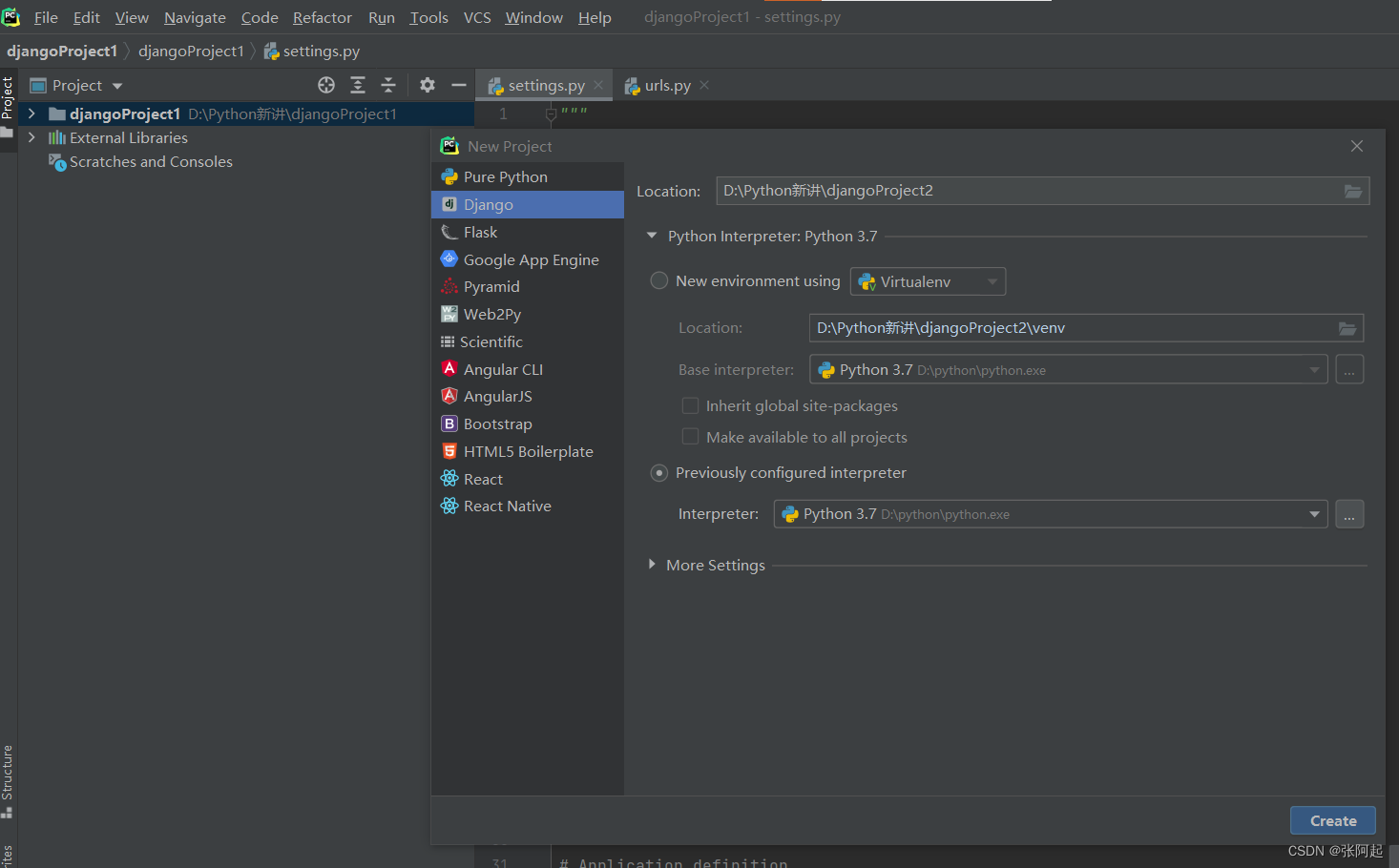Image resolution: width=1399 pixels, height=868 pixels.
Task: Browse folder icon in project Location field
Action: pos(1353,191)
